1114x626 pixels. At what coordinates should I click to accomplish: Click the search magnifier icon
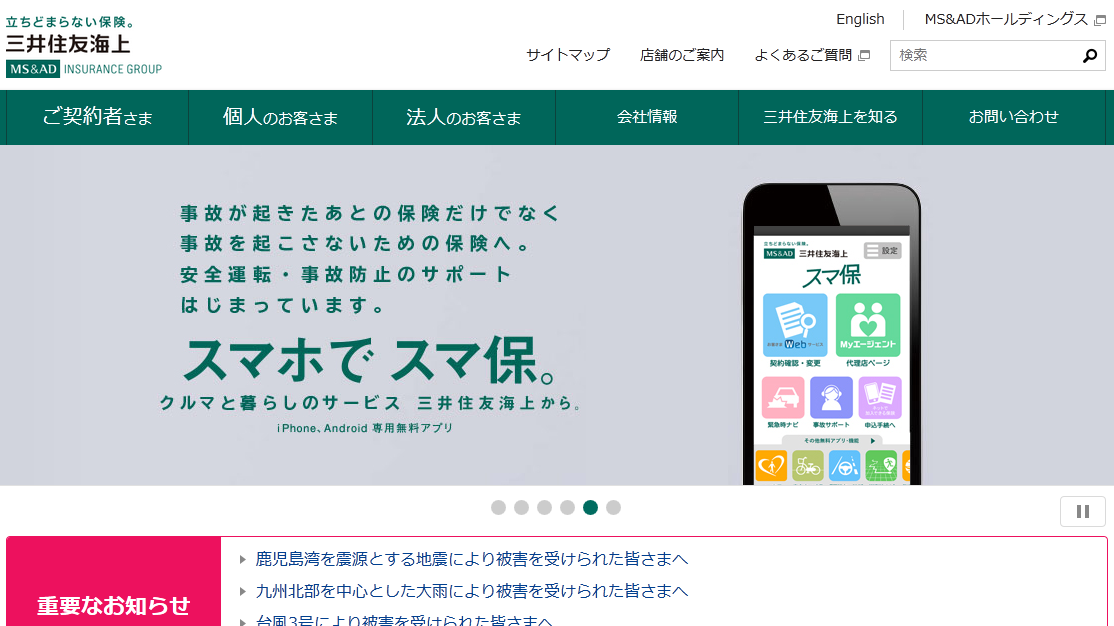pyautogui.click(x=1089, y=55)
